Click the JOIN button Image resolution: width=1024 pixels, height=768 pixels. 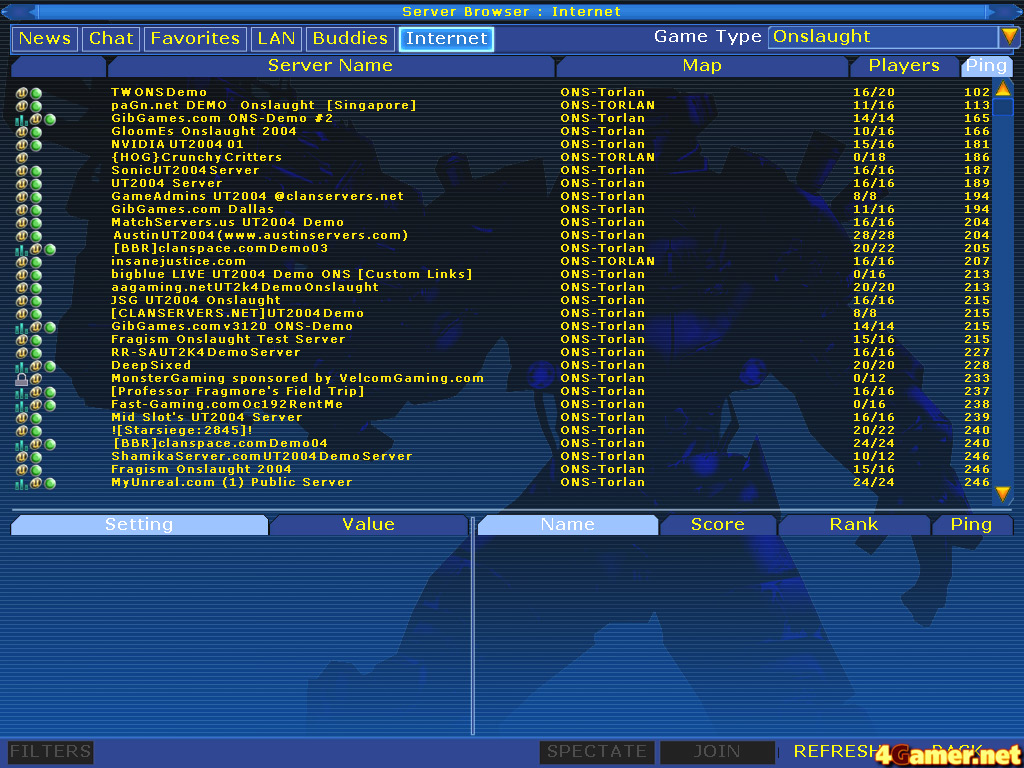pos(717,752)
